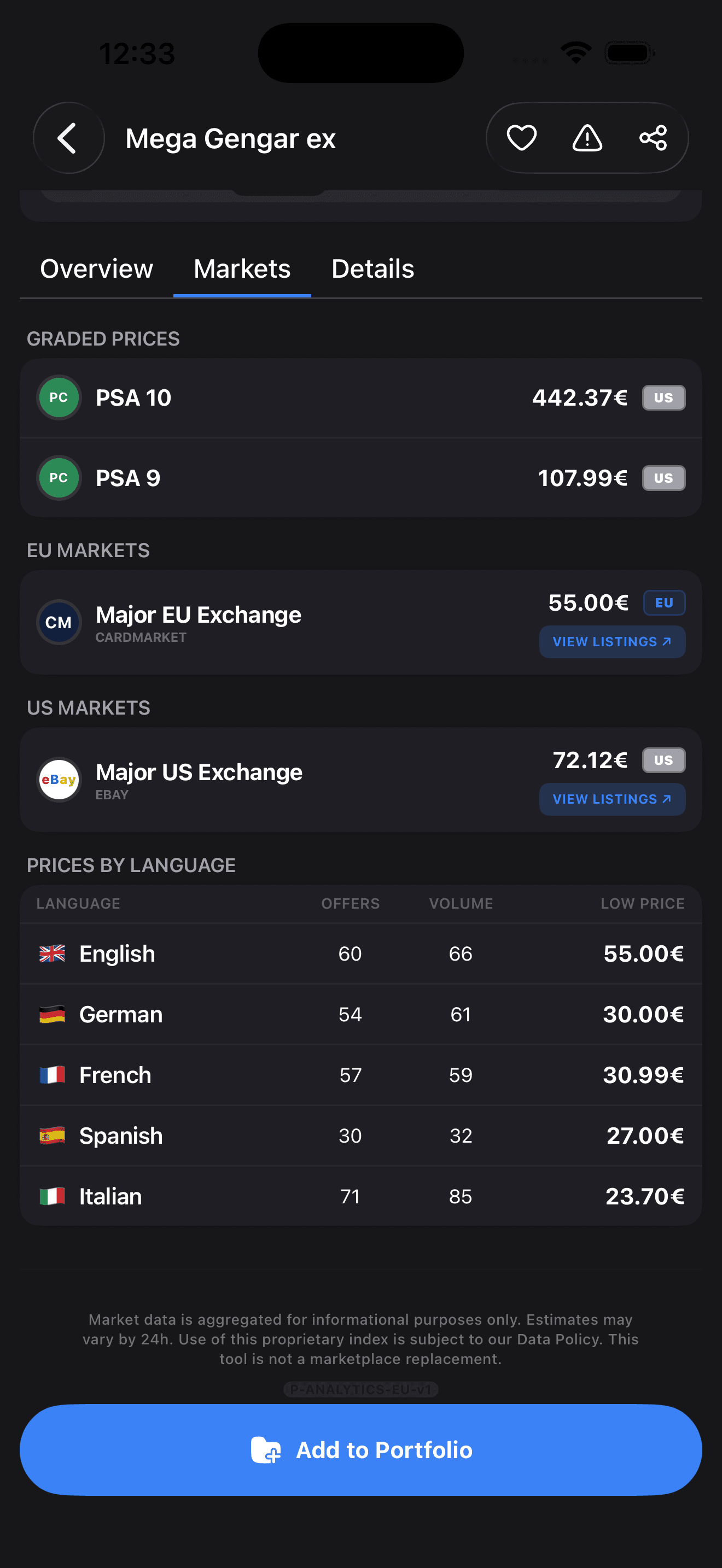Open the Details tab
Screen dimensions: 722x1568
click(x=372, y=269)
